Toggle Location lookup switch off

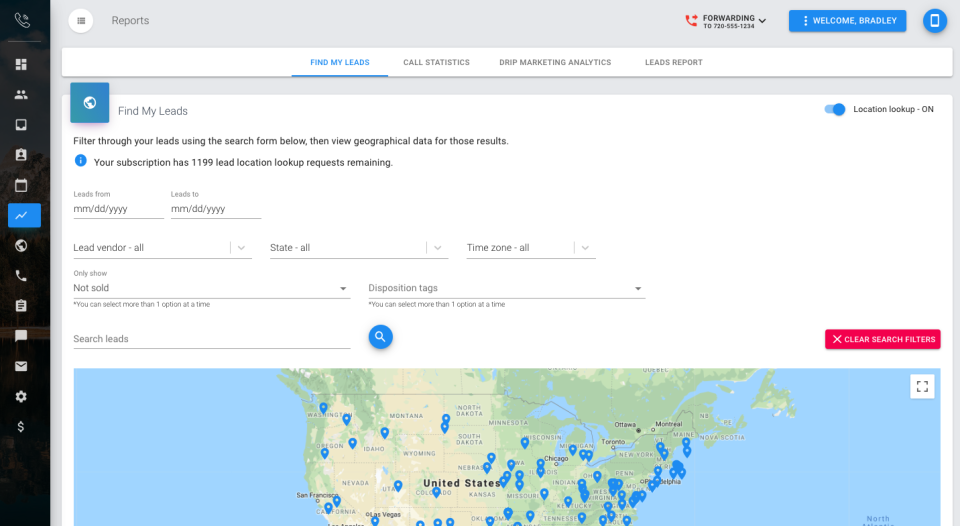pos(834,110)
